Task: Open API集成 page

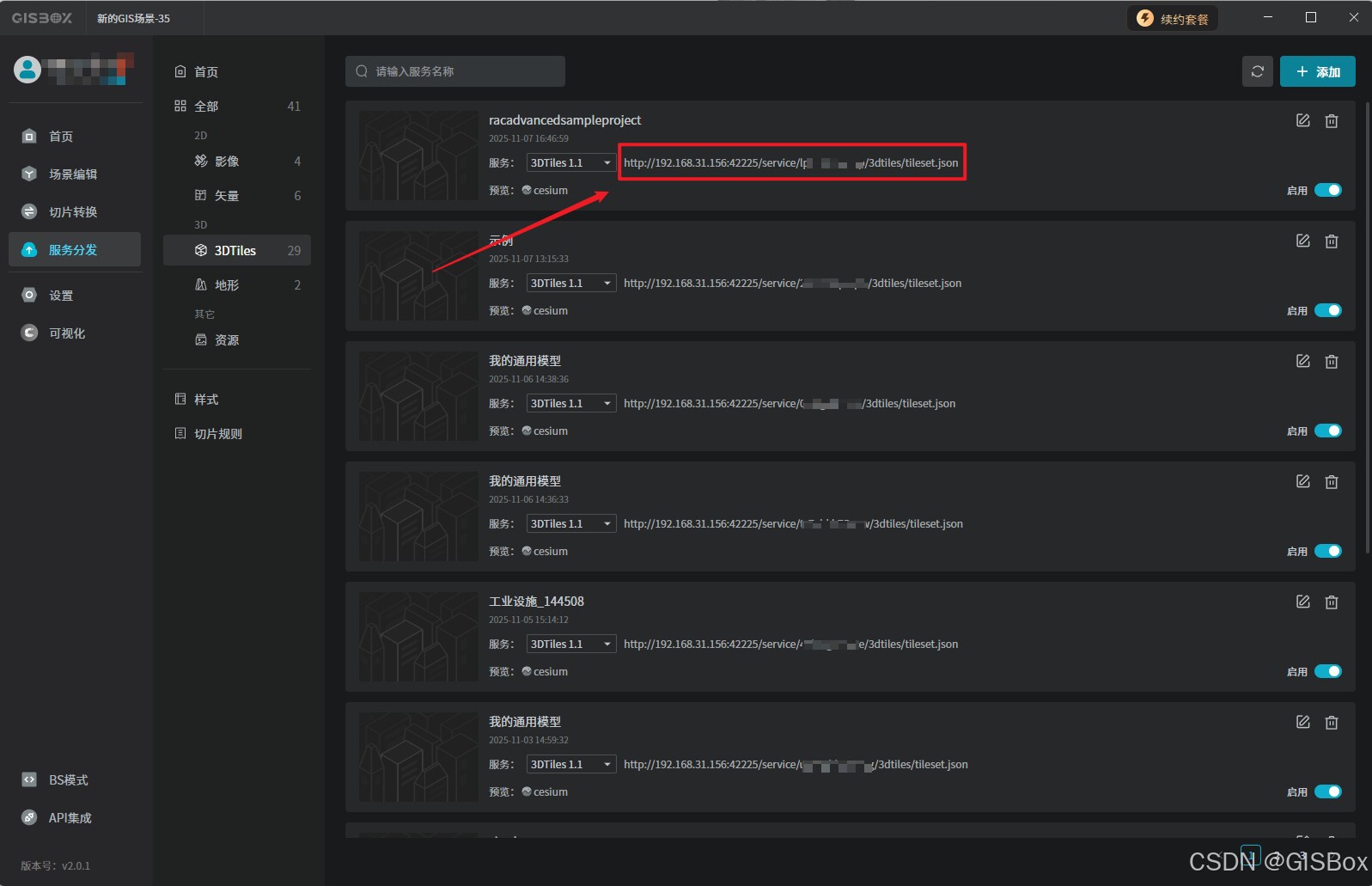Action: coord(75,817)
